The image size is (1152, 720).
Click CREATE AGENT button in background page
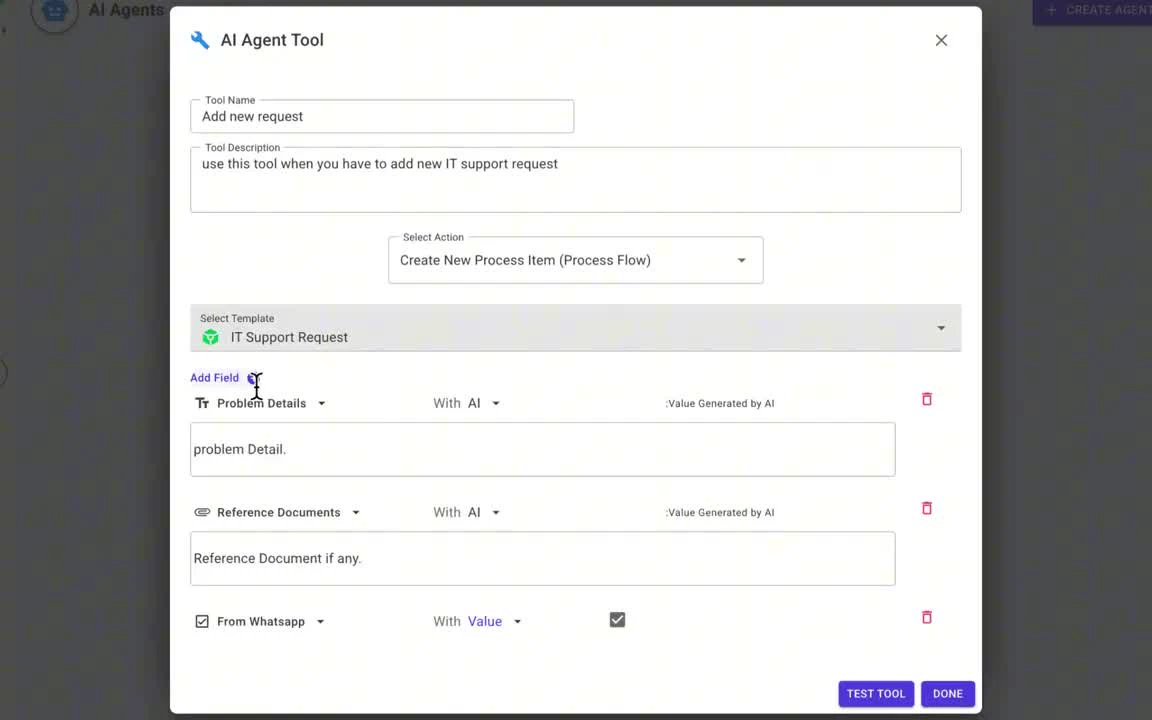[1092, 11]
